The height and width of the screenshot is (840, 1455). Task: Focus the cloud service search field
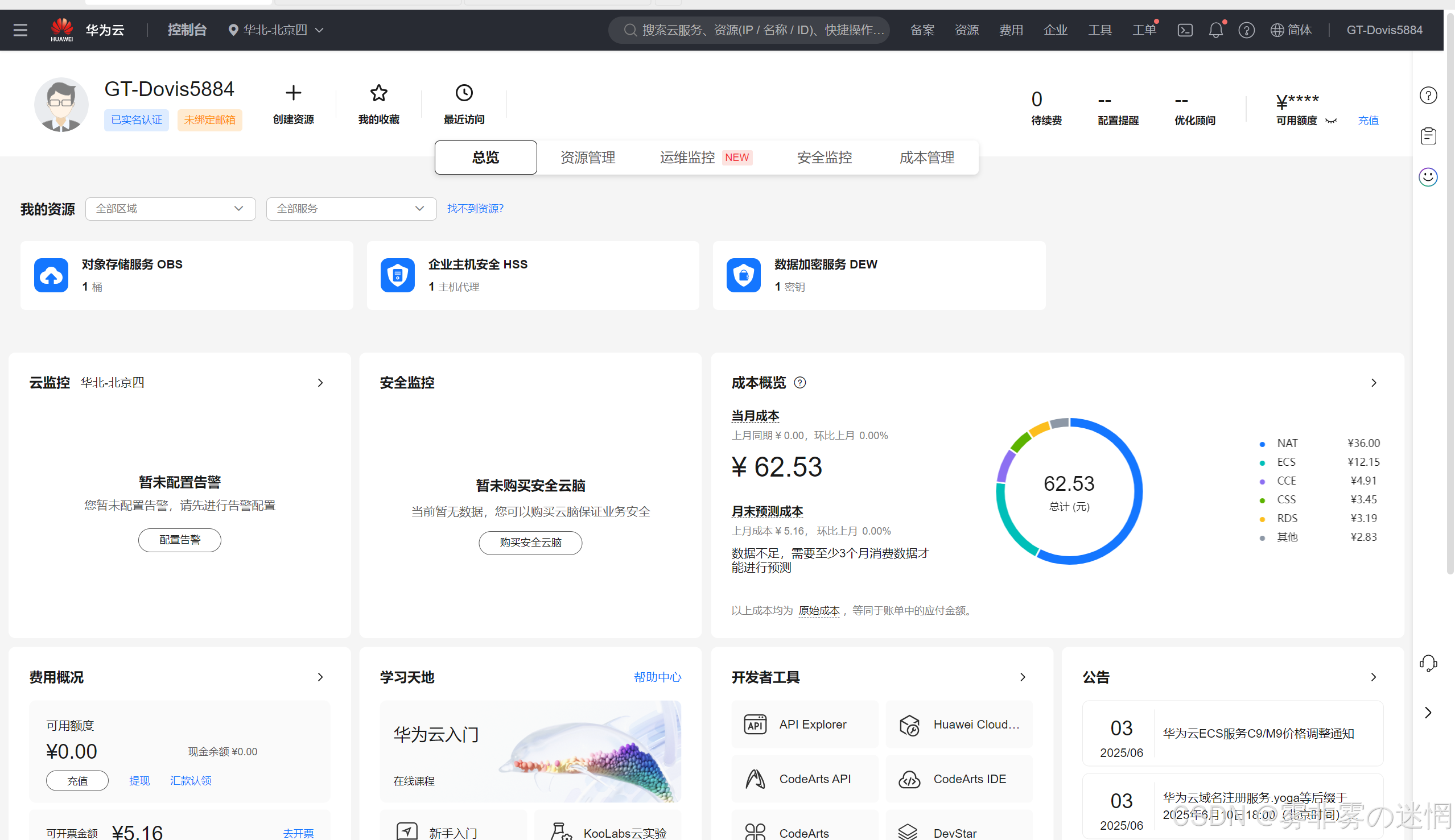[x=749, y=30]
